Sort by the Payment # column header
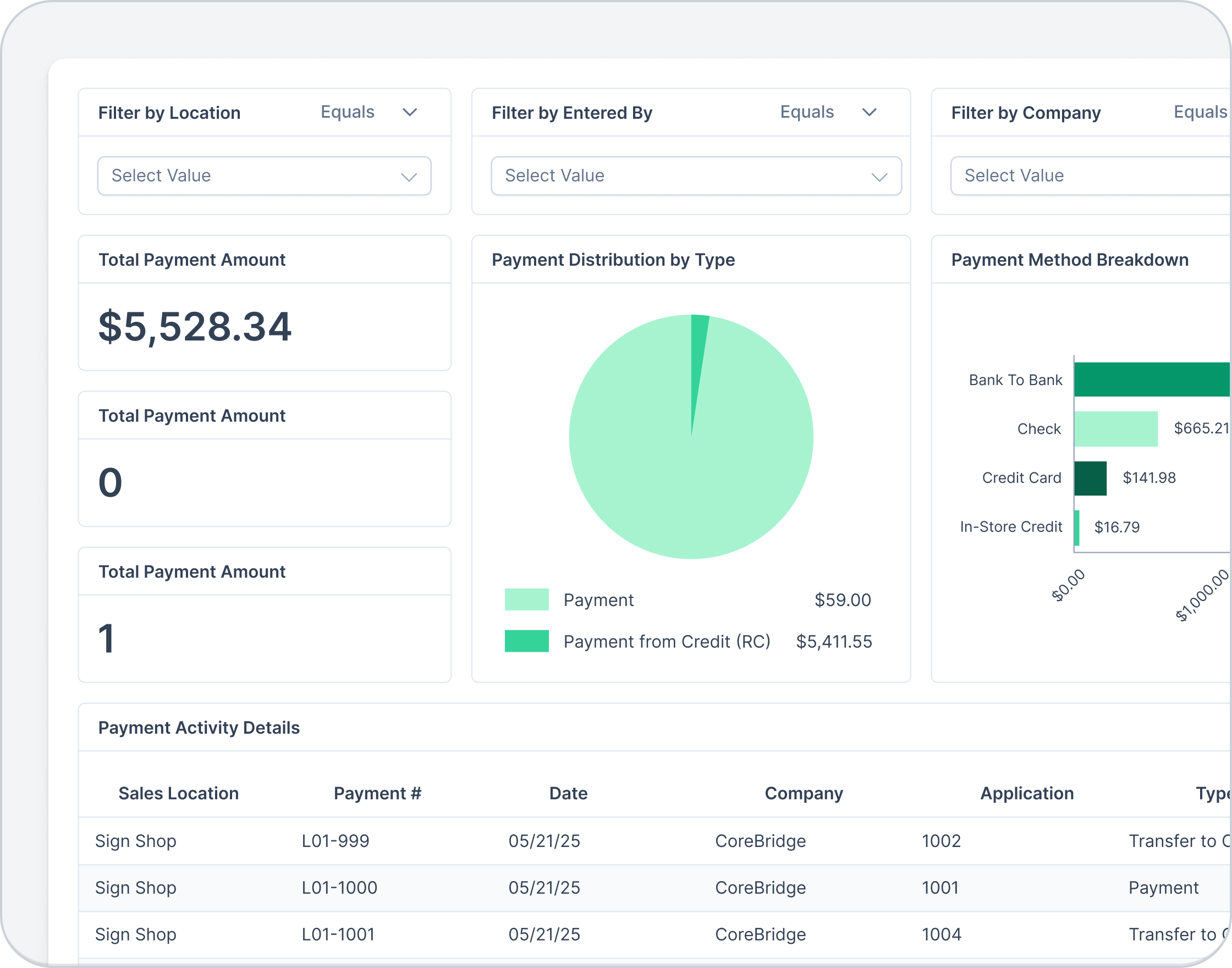The width and height of the screenshot is (1232, 968). [377, 793]
